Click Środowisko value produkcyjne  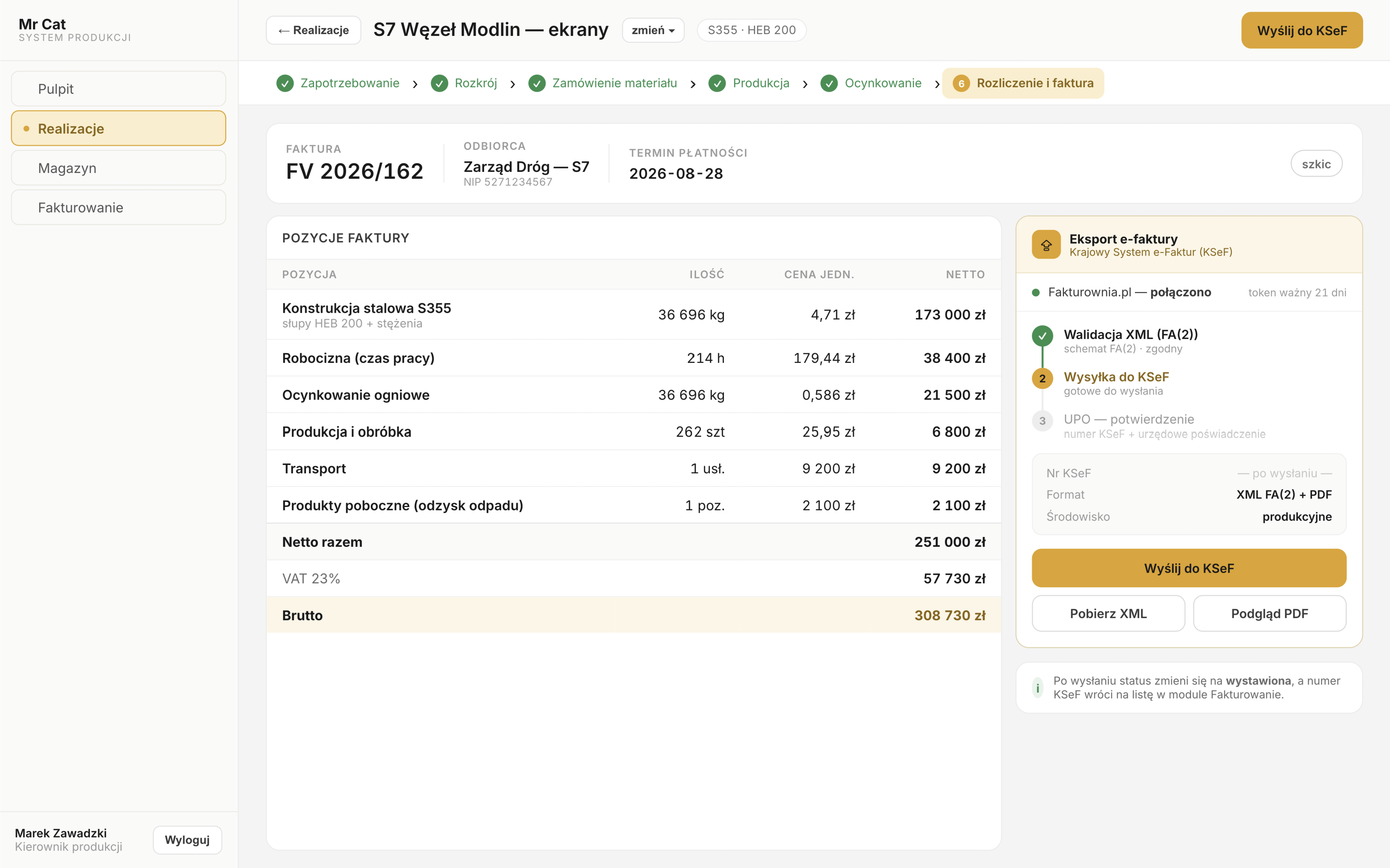[1297, 517]
